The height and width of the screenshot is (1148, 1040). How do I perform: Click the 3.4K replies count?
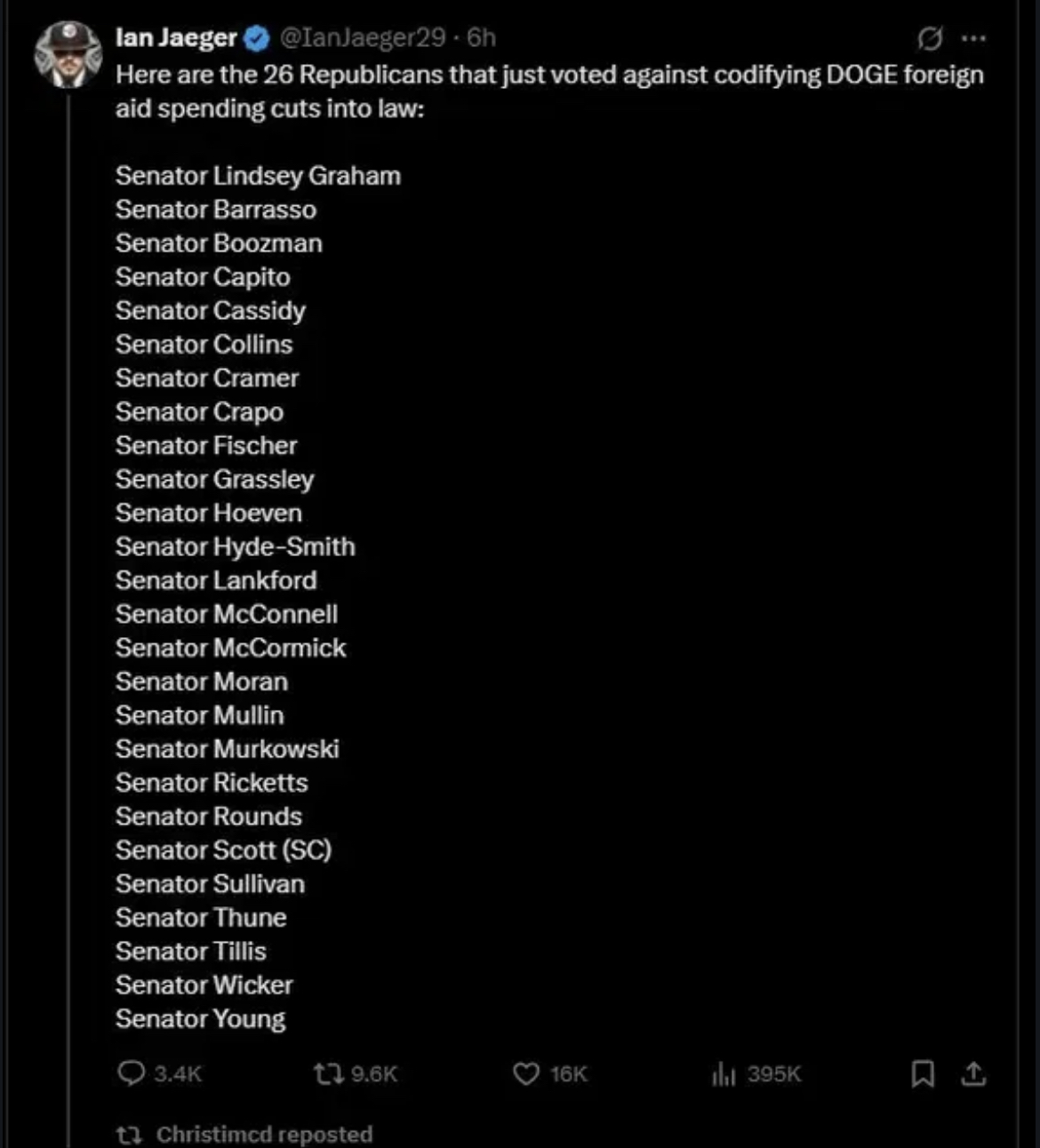[178, 1074]
